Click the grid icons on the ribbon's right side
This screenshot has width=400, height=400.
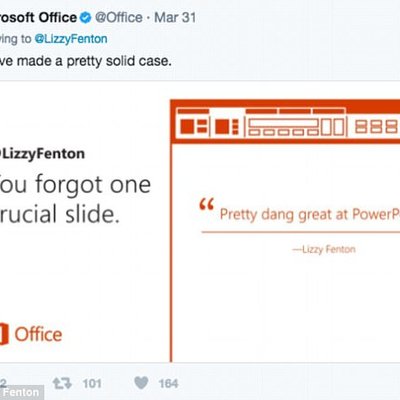377,127
